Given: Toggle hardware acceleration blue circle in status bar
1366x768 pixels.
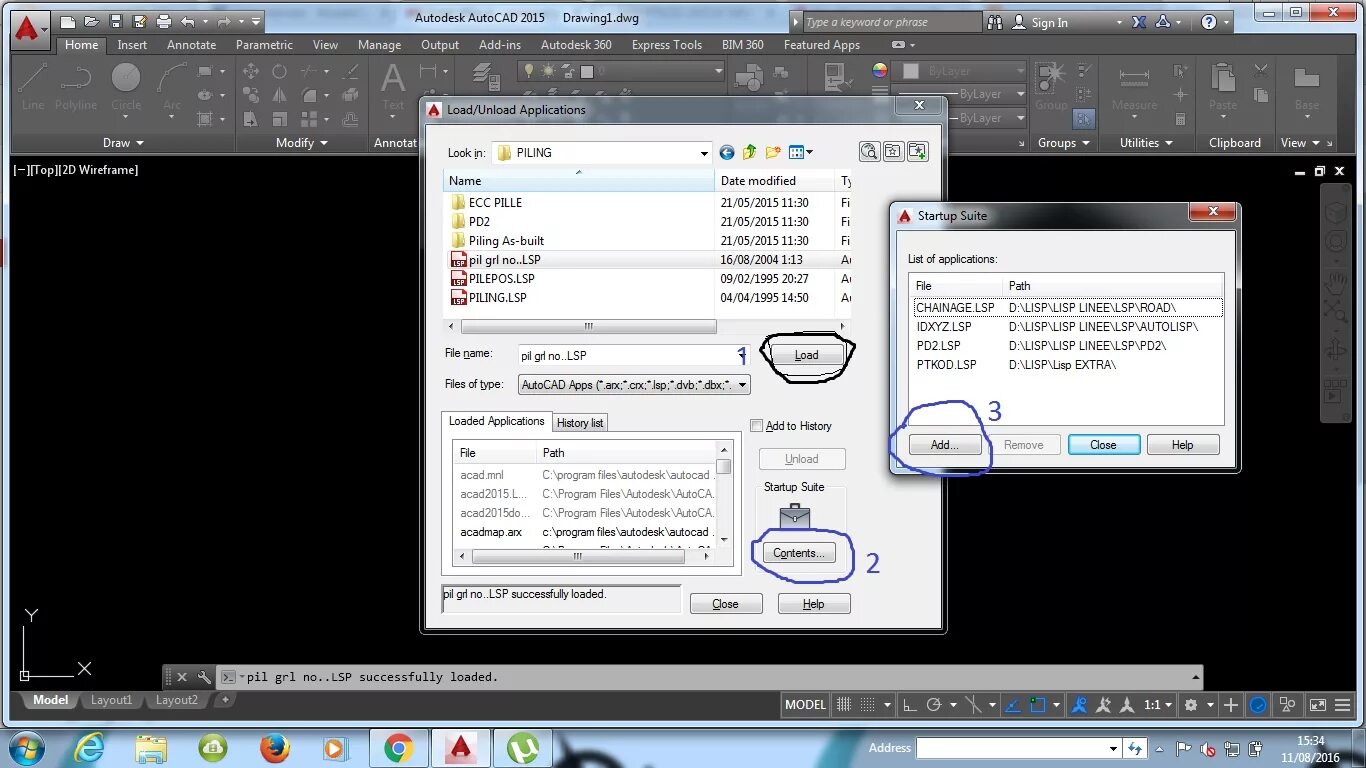Looking at the screenshot, I should pyautogui.click(x=1259, y=705).
